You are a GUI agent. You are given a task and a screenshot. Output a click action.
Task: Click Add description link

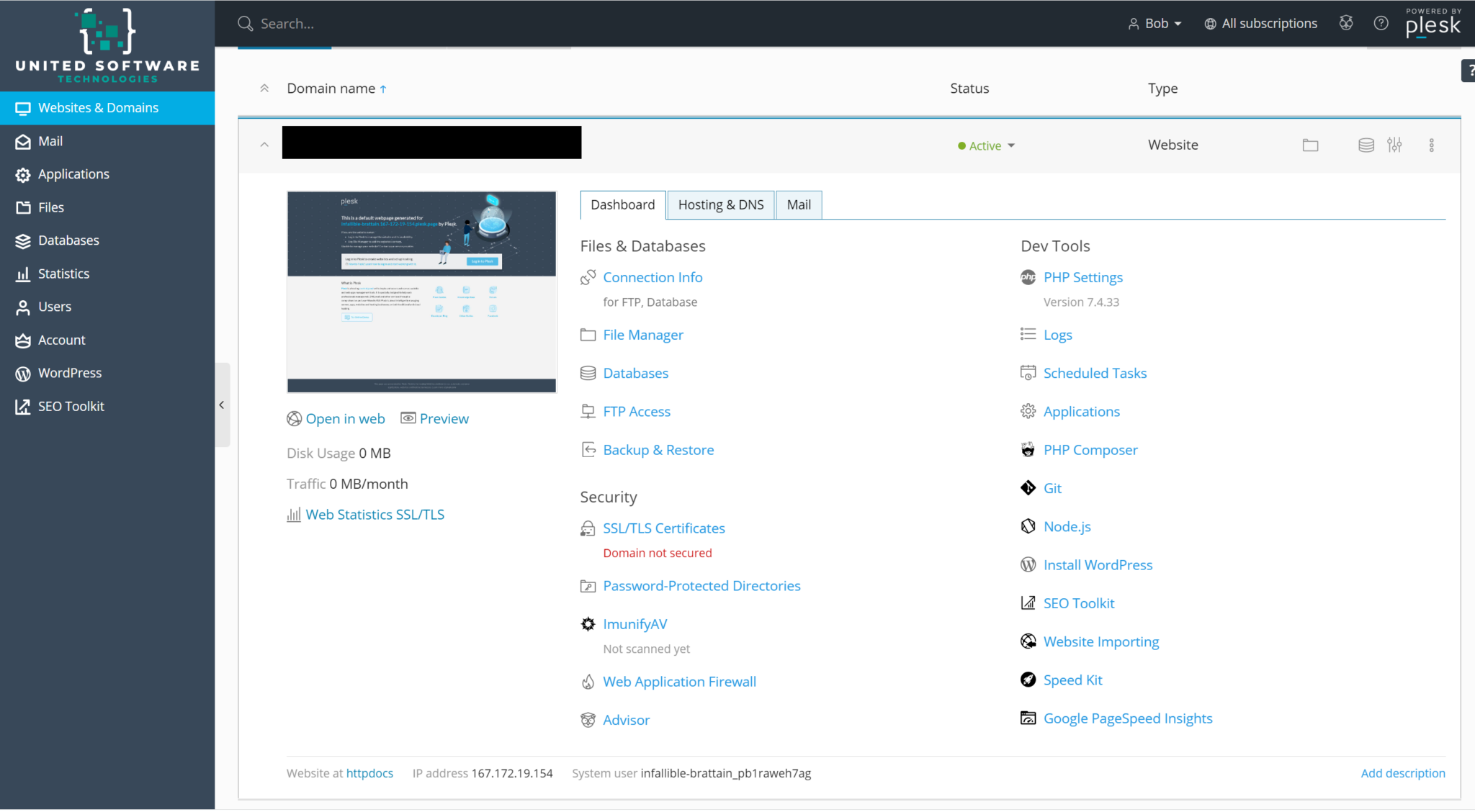click(x=1402, y=773)
